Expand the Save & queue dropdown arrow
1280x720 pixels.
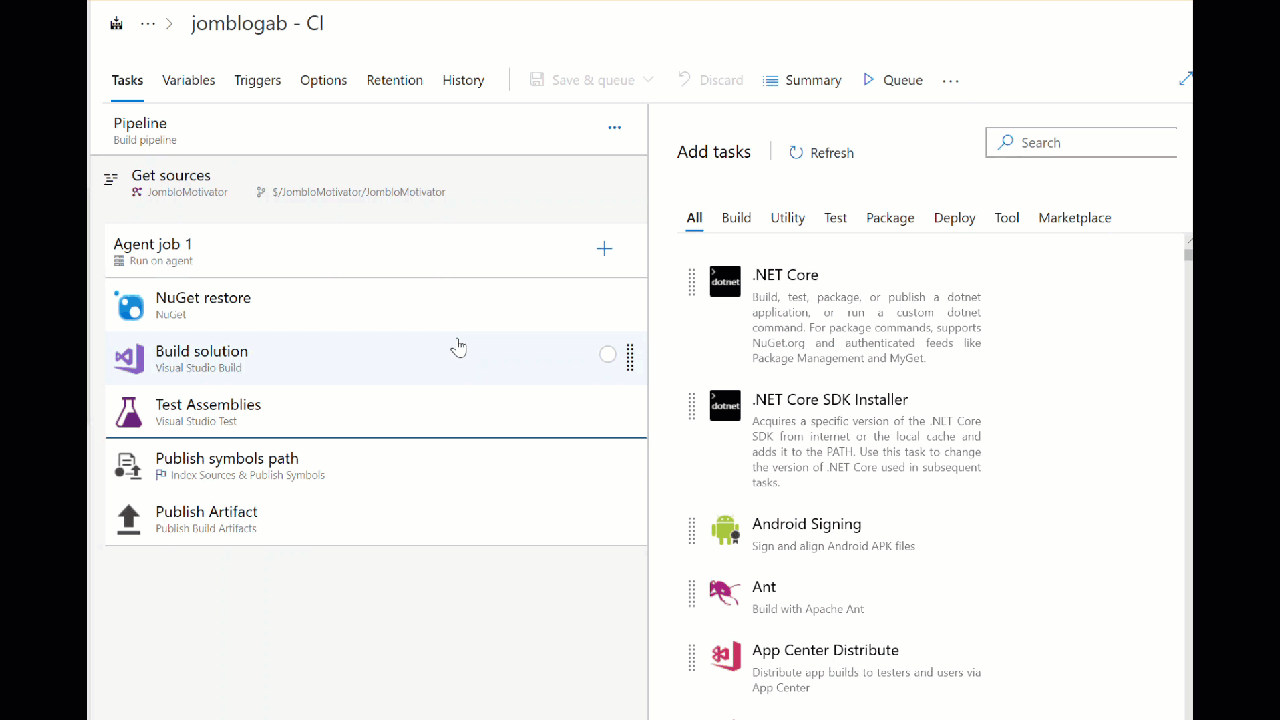point(648,80)
